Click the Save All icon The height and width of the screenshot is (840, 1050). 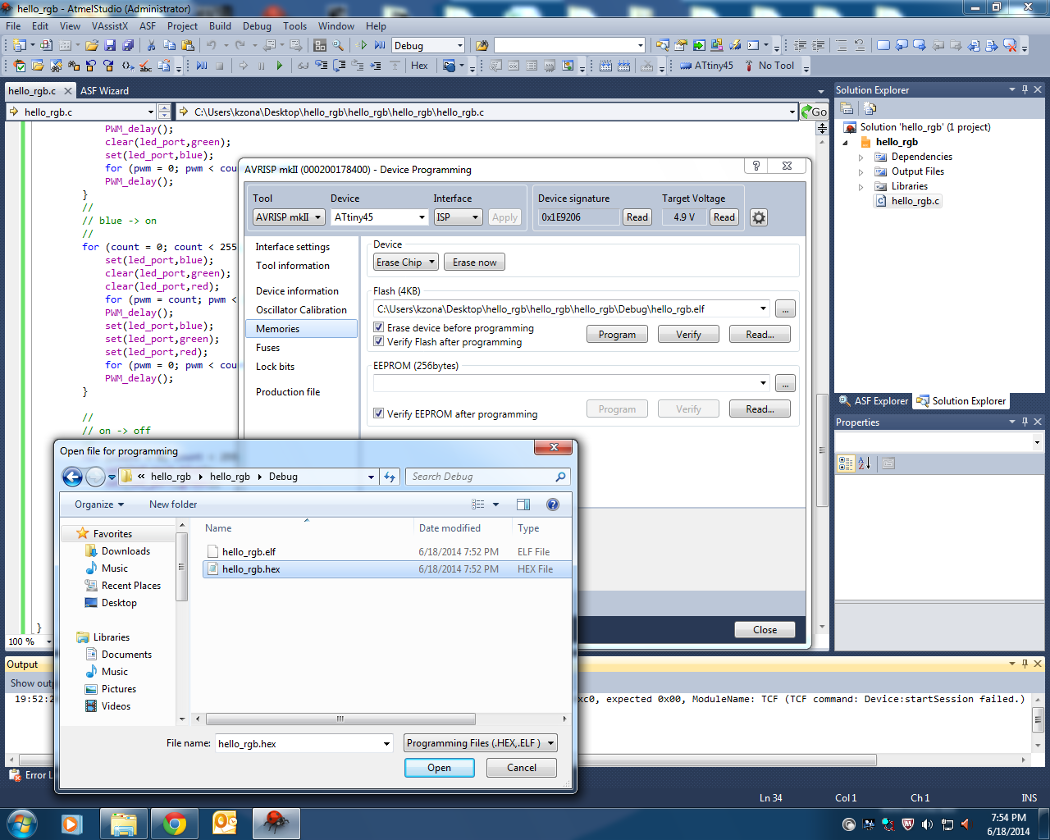[x=127, y=45]
